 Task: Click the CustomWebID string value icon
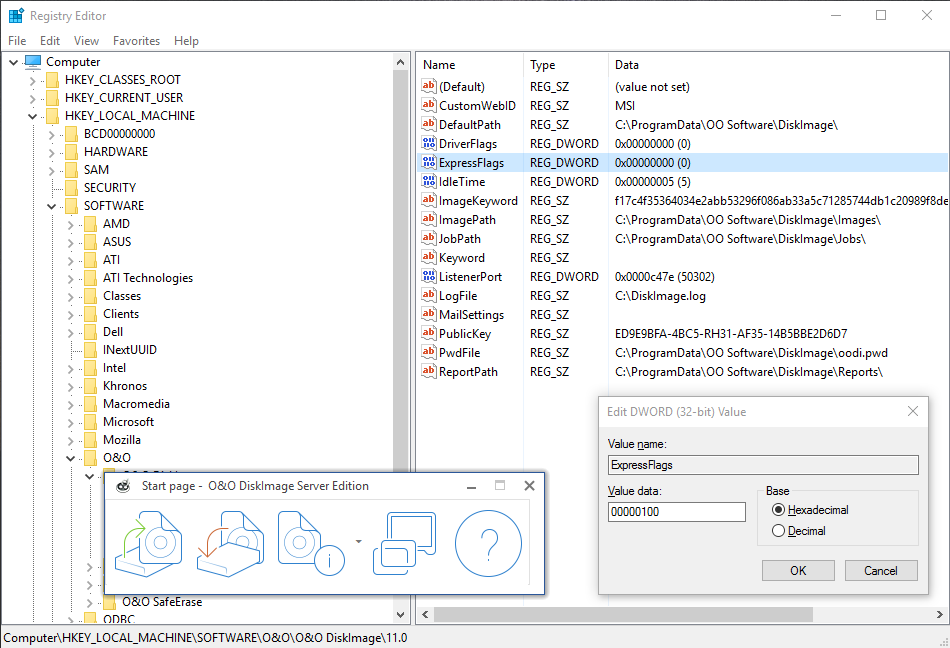pyautogui.click(x=429, y=105)
